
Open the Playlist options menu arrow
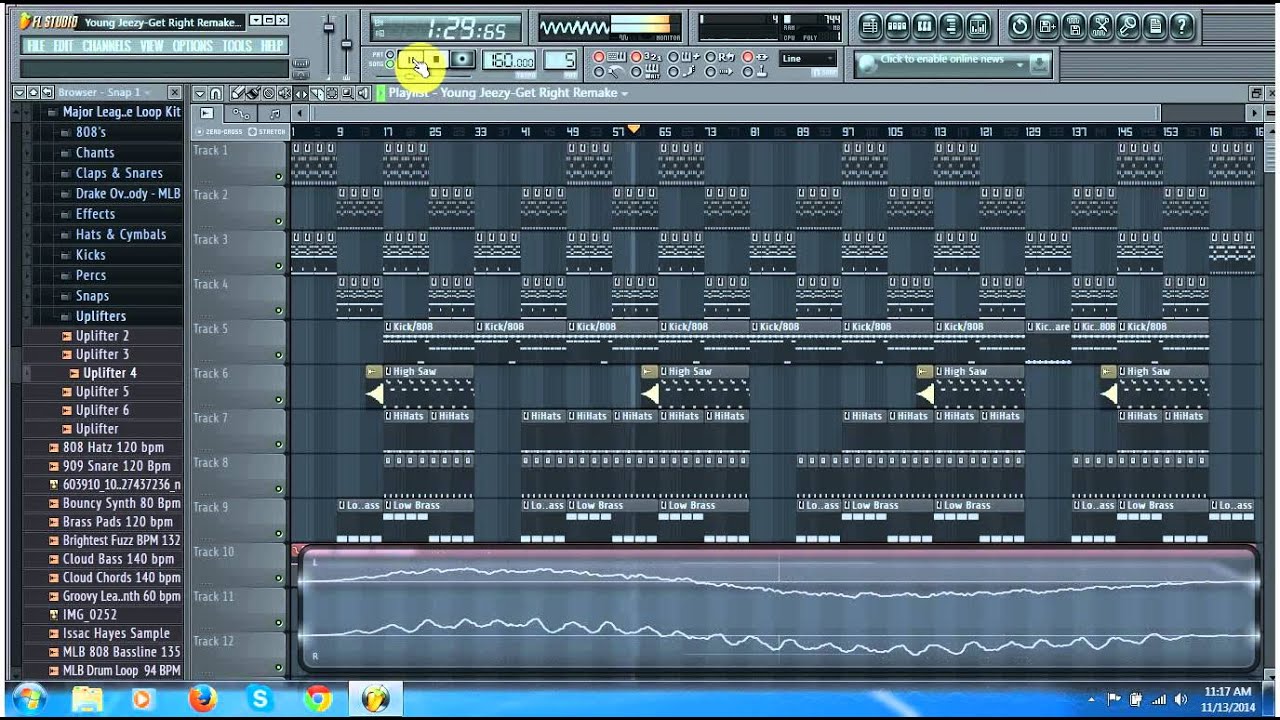tap(200, 93)
